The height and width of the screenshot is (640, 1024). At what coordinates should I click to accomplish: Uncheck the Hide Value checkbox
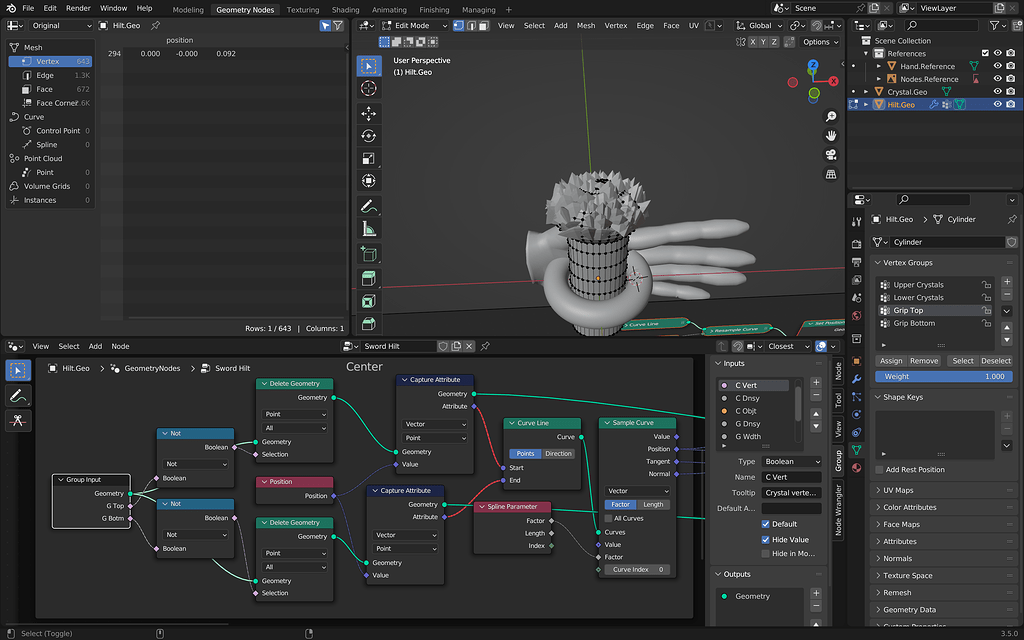click(765, 539)
